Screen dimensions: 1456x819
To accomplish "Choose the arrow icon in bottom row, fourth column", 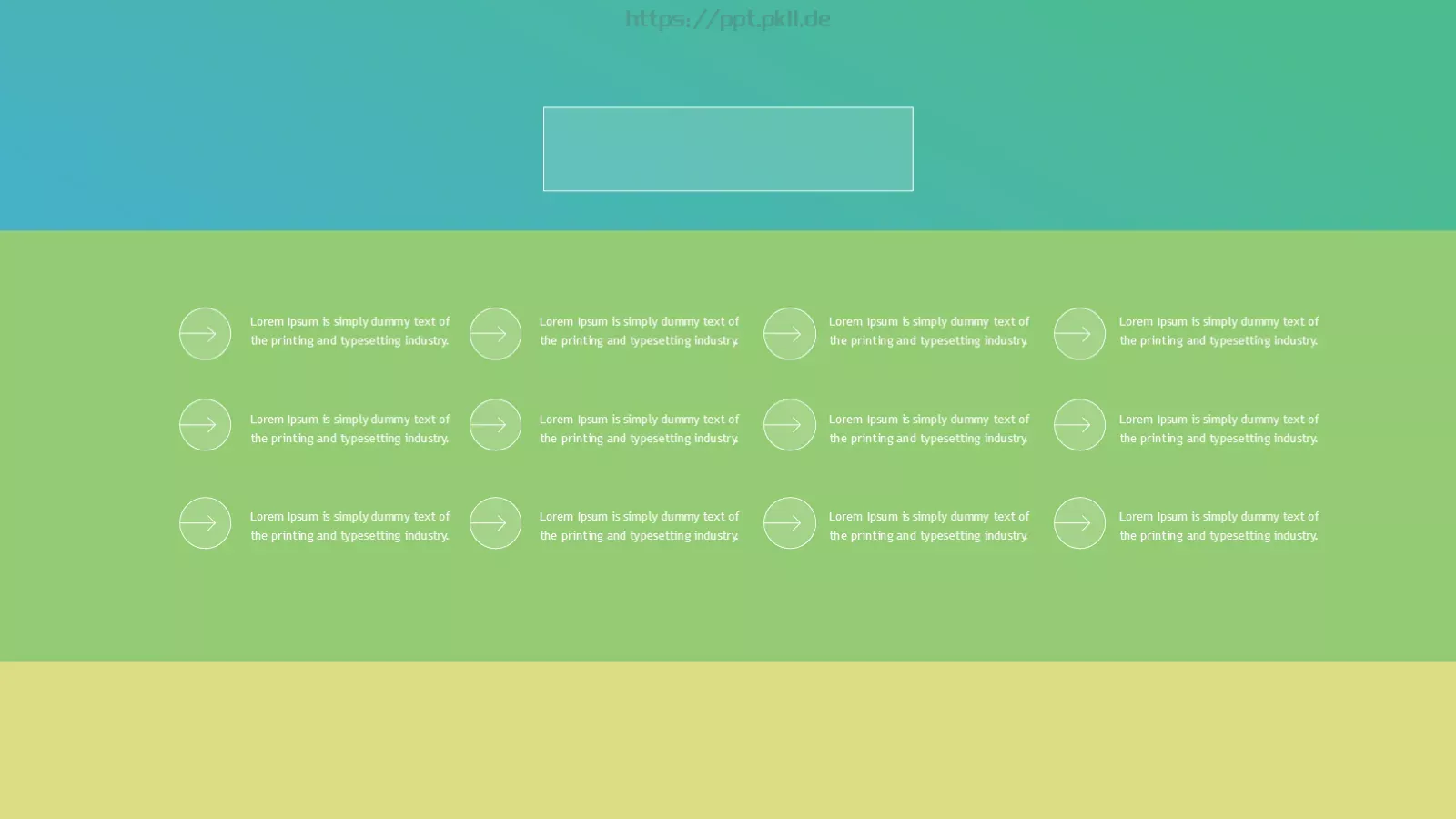I will point(1079,523).
